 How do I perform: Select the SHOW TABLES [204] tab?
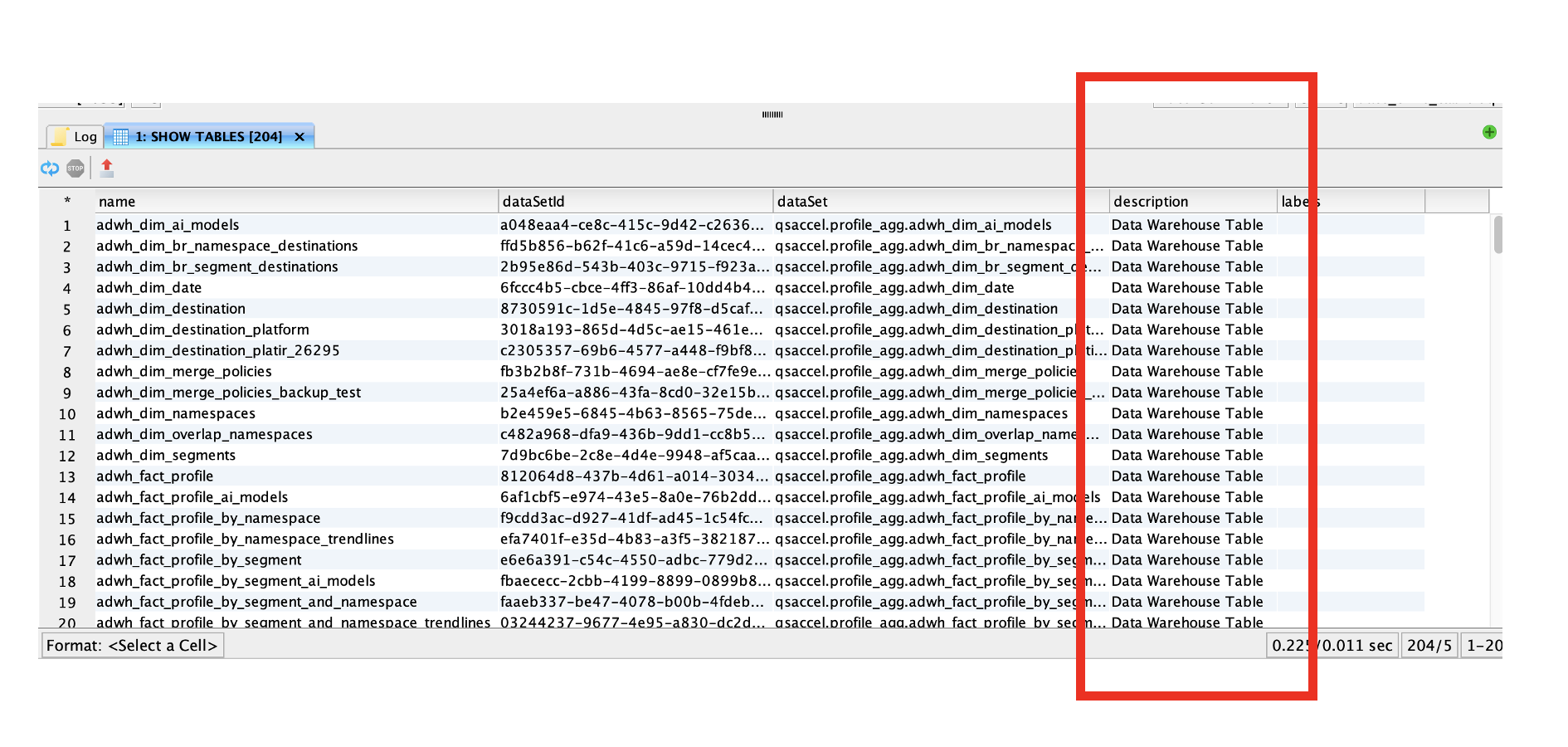pos(207,137)
